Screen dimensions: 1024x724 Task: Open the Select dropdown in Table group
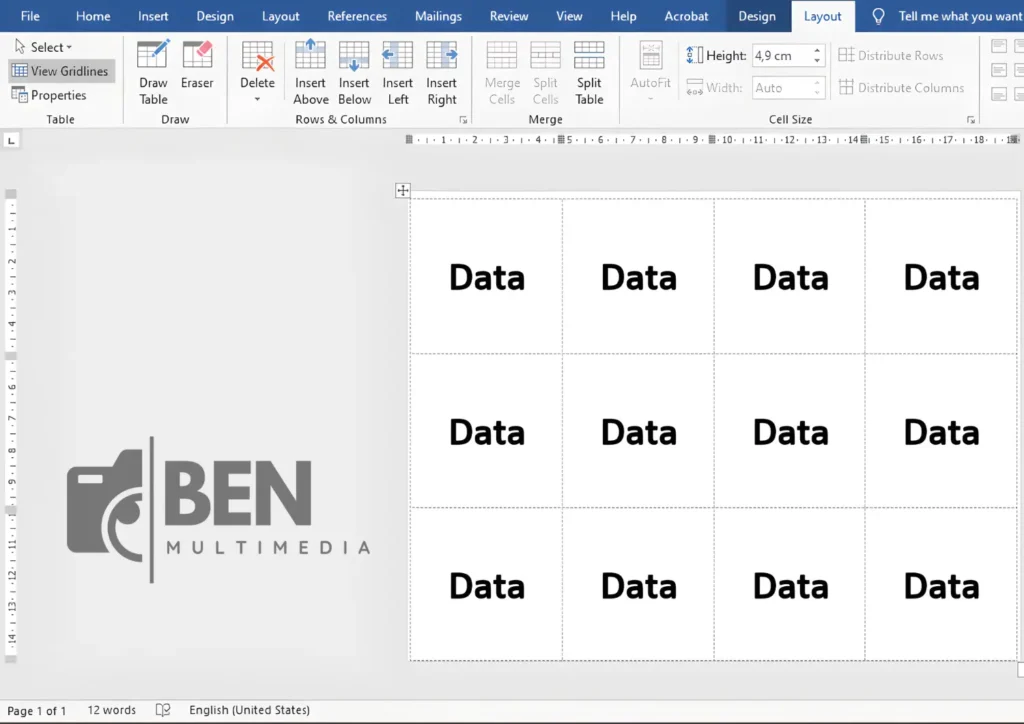[44, 46]
